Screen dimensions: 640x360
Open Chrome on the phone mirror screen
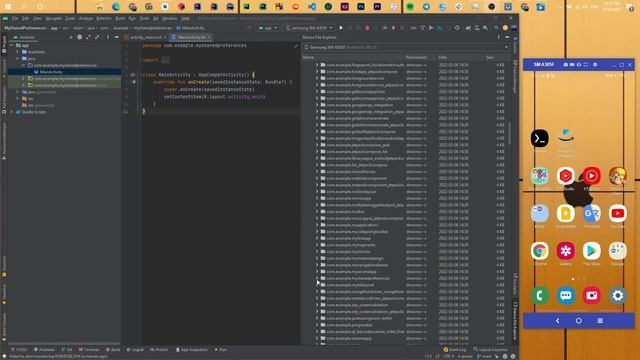point(539,251)
